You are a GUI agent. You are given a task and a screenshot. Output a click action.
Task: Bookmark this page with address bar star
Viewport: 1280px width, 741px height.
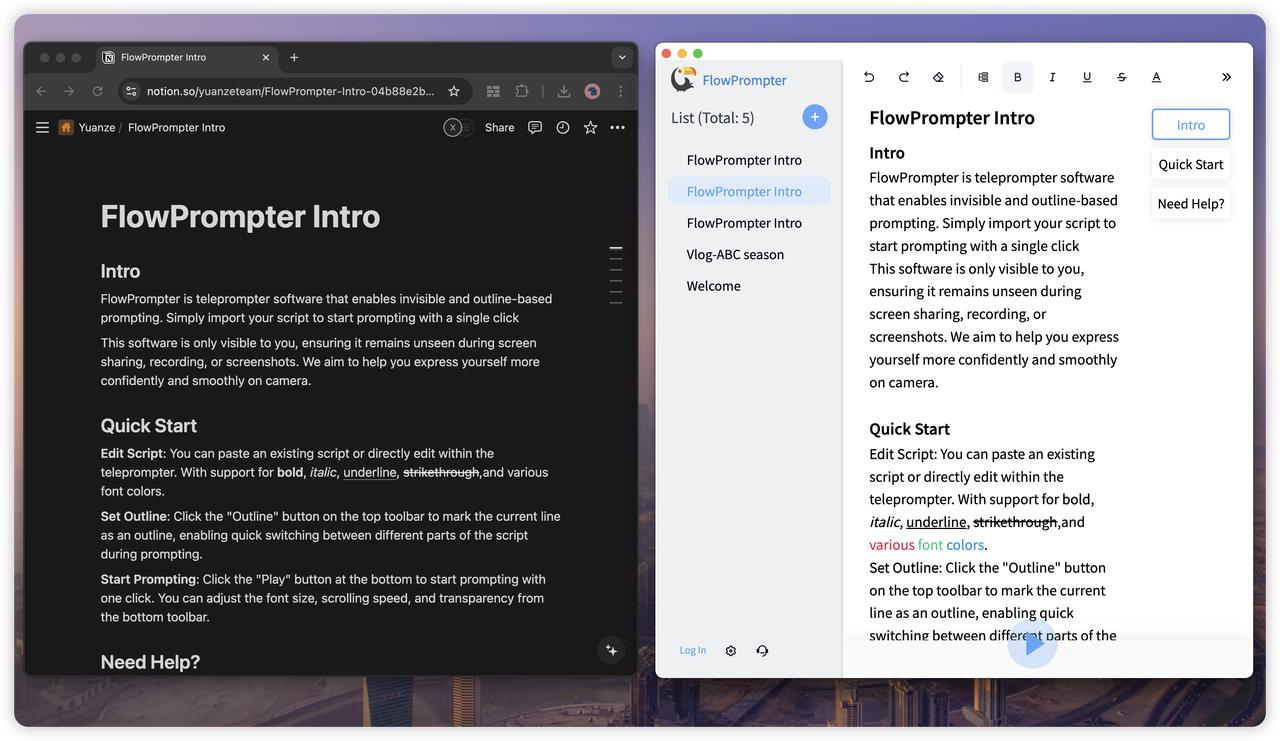tap(454, 91)
